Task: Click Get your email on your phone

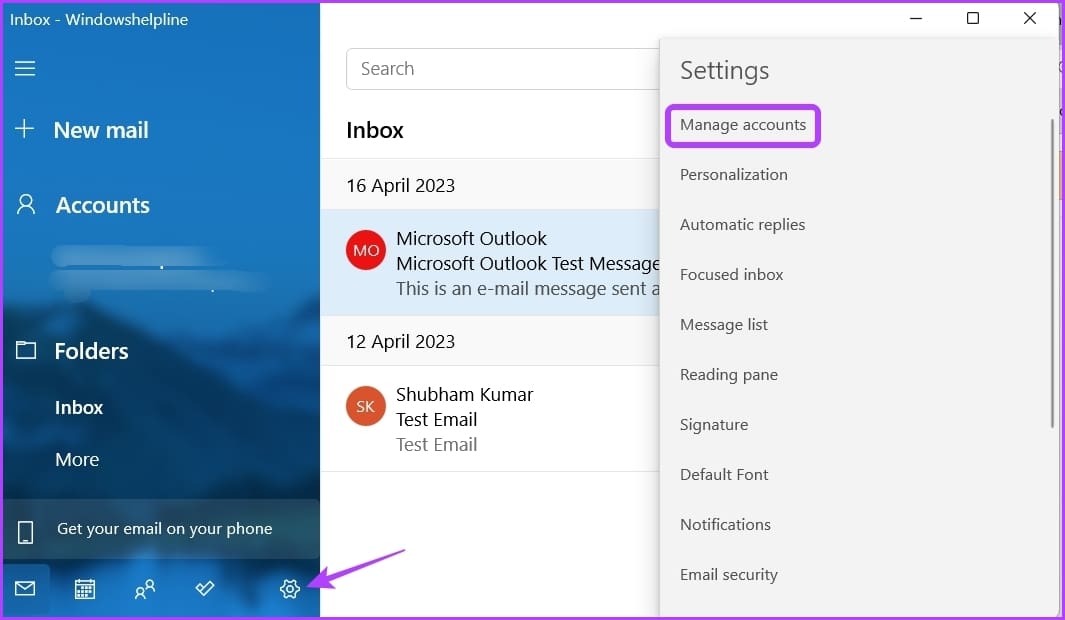Action: click(x=161, y=529)
